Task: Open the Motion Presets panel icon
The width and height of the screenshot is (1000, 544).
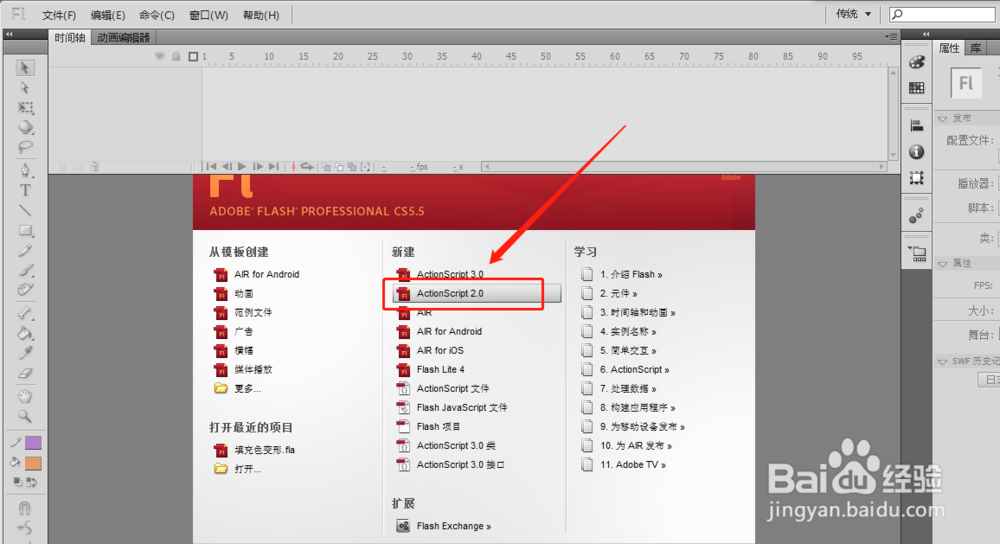Action: point(916,216)
